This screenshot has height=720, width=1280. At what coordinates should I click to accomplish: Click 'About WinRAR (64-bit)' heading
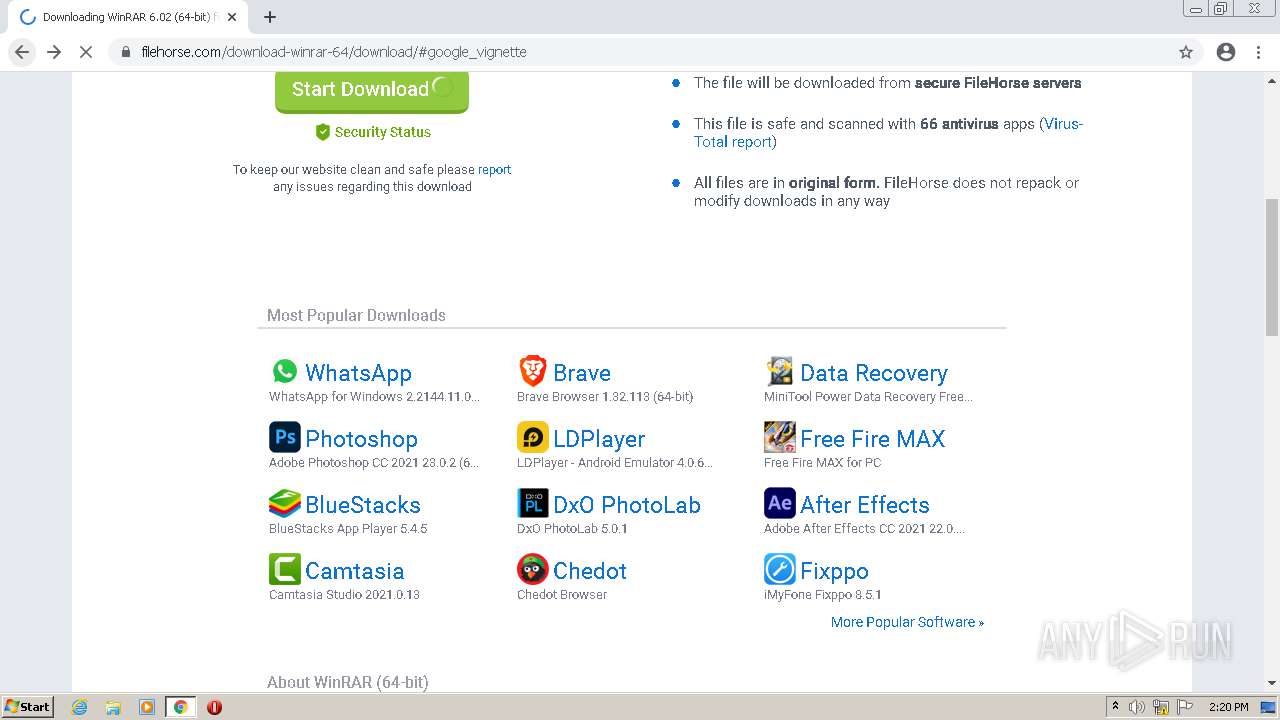pos(347,682)
